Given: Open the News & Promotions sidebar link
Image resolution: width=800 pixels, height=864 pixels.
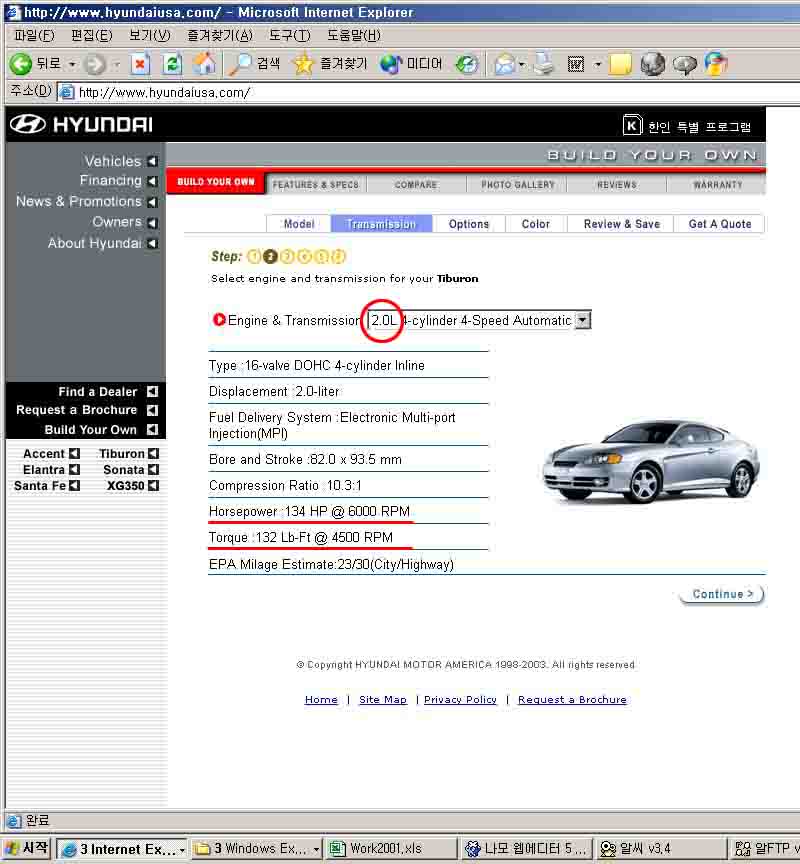Looking at the screenshot, I should click(x=79, y=201).
